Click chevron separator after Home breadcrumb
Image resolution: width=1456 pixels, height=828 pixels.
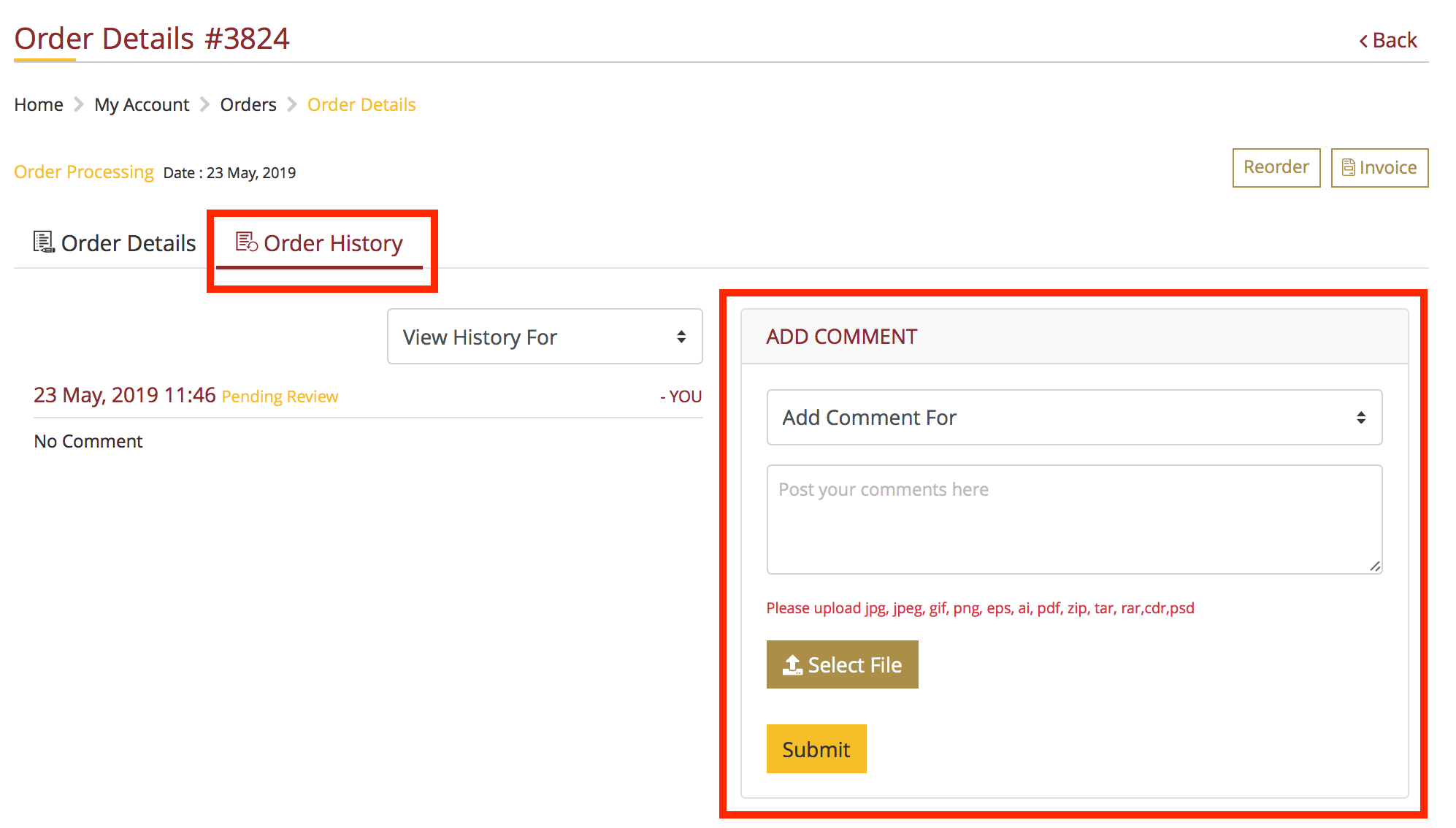pyautogui.click(x=79, y=104)
